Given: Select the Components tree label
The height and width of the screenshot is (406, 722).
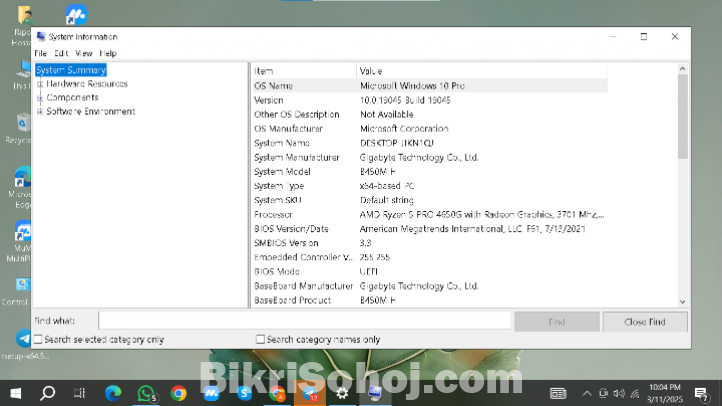Looking at the screenshot, I should click(x=72, y=98).
